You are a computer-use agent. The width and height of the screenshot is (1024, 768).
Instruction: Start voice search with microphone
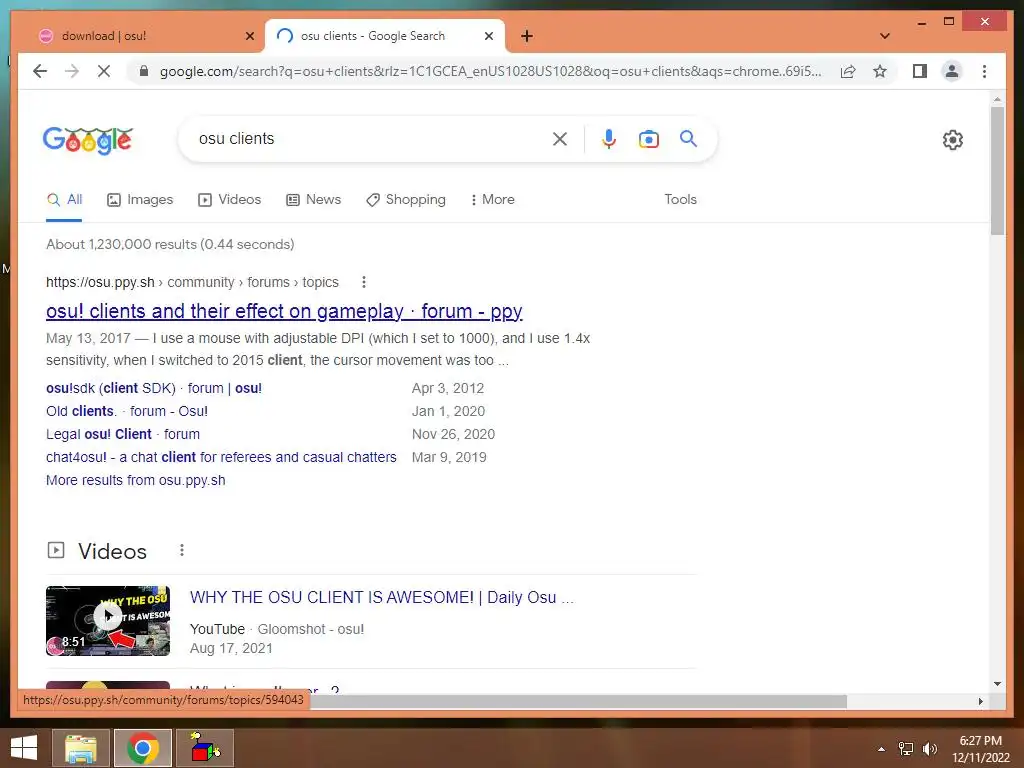click(609, 139)
